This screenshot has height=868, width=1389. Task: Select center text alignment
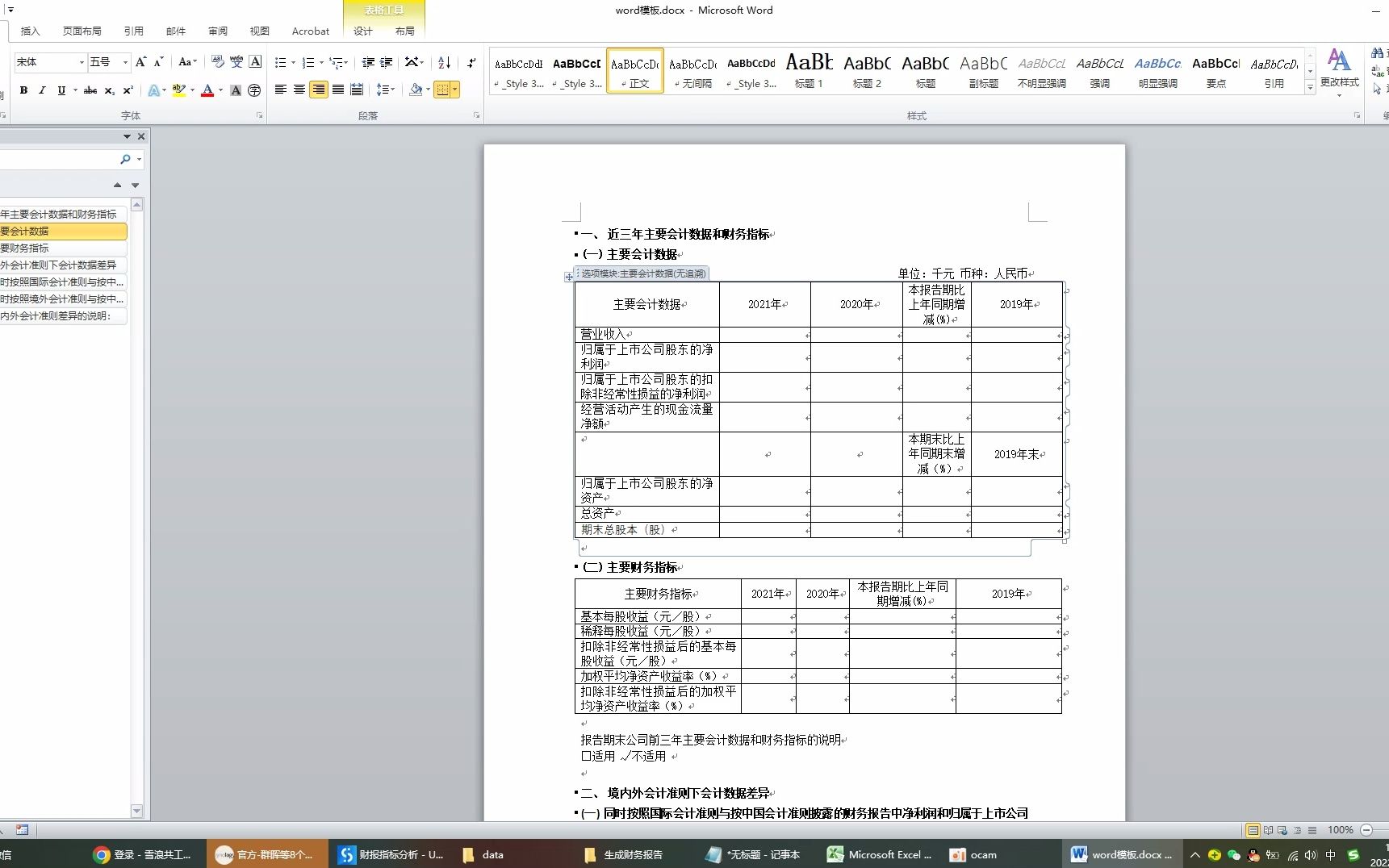click(x=299, y=90)
